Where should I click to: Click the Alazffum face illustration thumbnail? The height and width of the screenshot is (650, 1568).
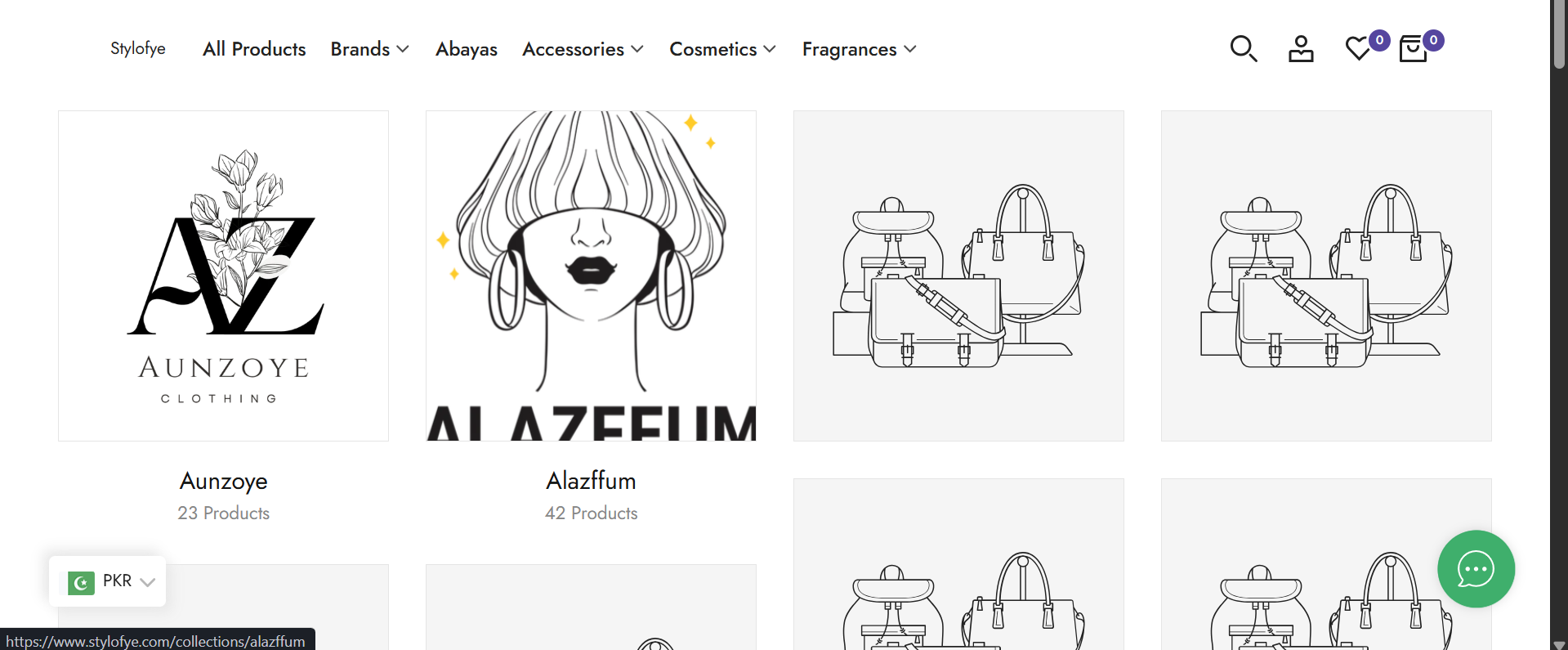coord(592,276)
